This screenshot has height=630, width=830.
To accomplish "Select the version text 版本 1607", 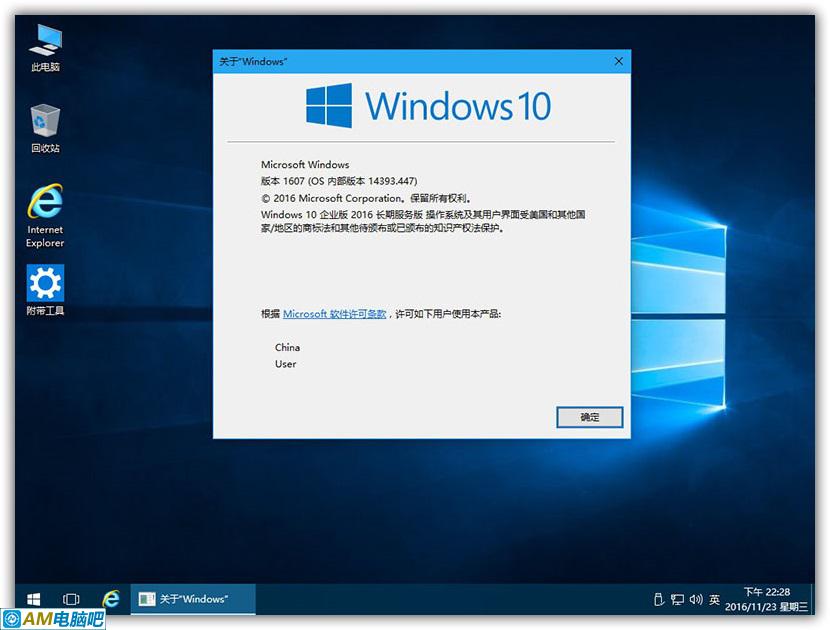I will [283, 181].
